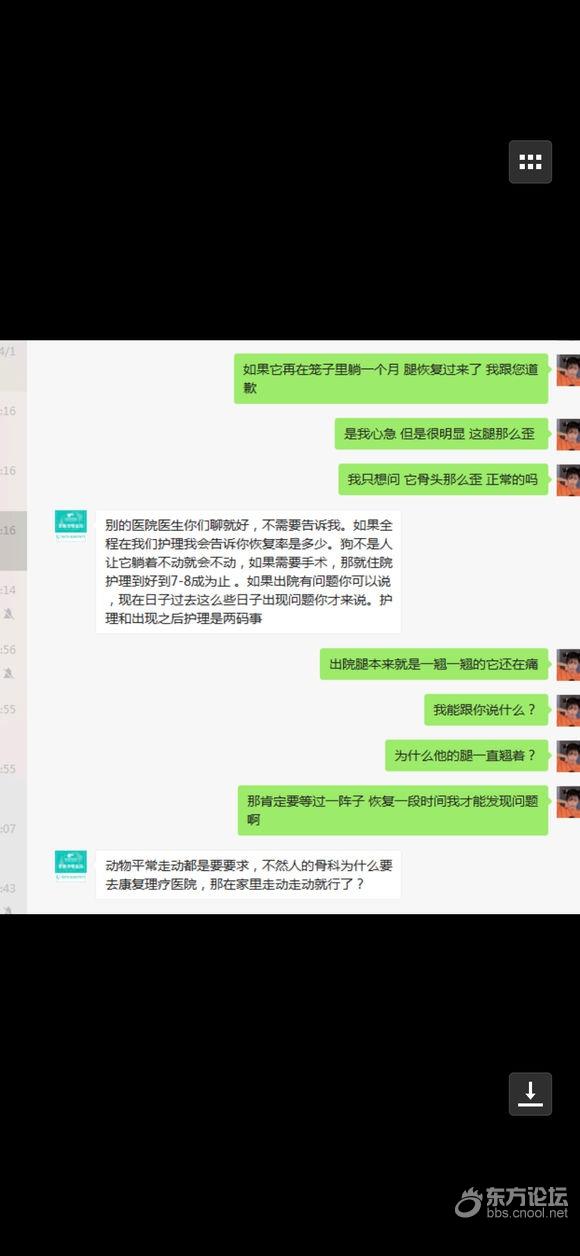Select the green bubble 我能跟你说什么？
Screen dimensions: 580x1256
tap(486, 710)
